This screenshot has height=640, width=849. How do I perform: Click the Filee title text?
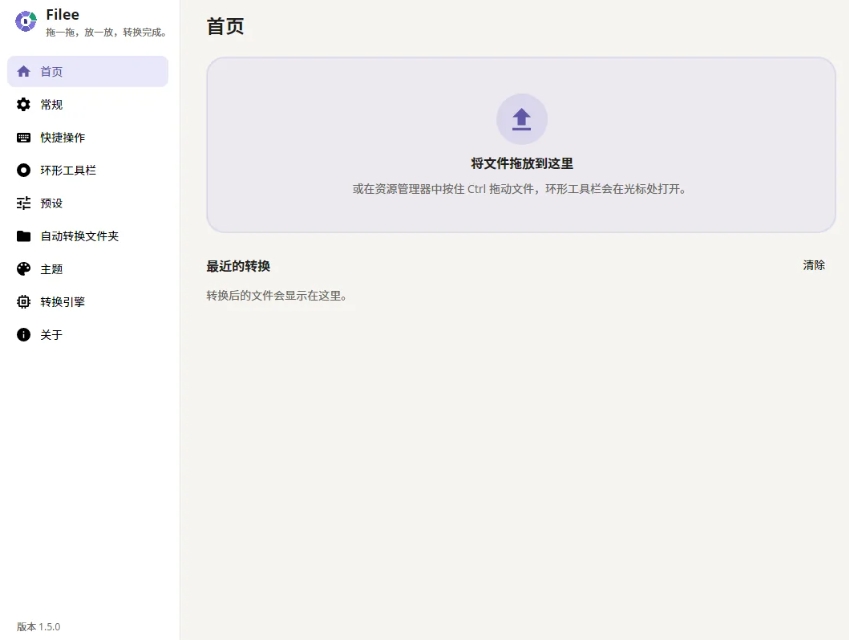[x=63, y=15]
